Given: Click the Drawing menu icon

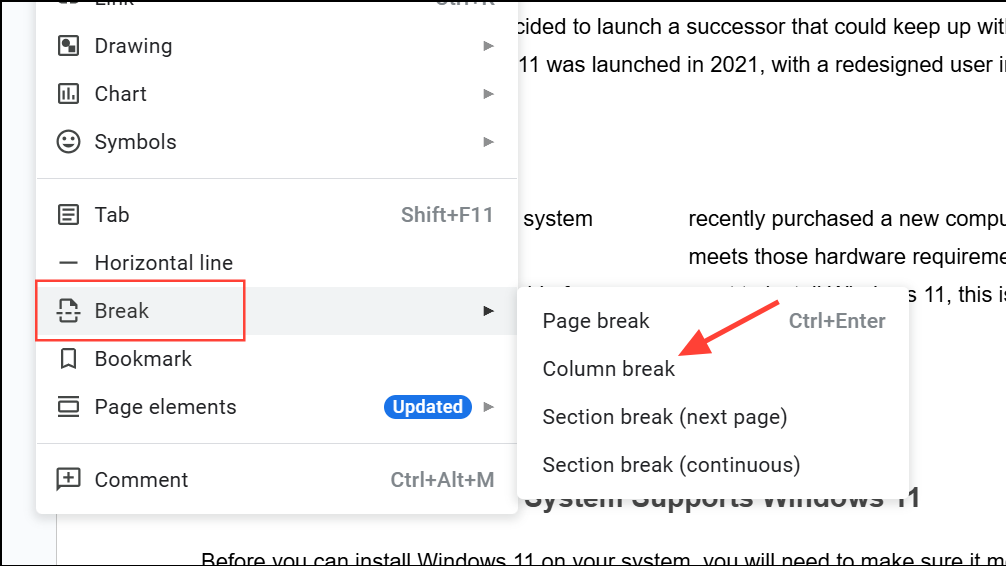Looking at the screenshot, I should click(68, 46).
